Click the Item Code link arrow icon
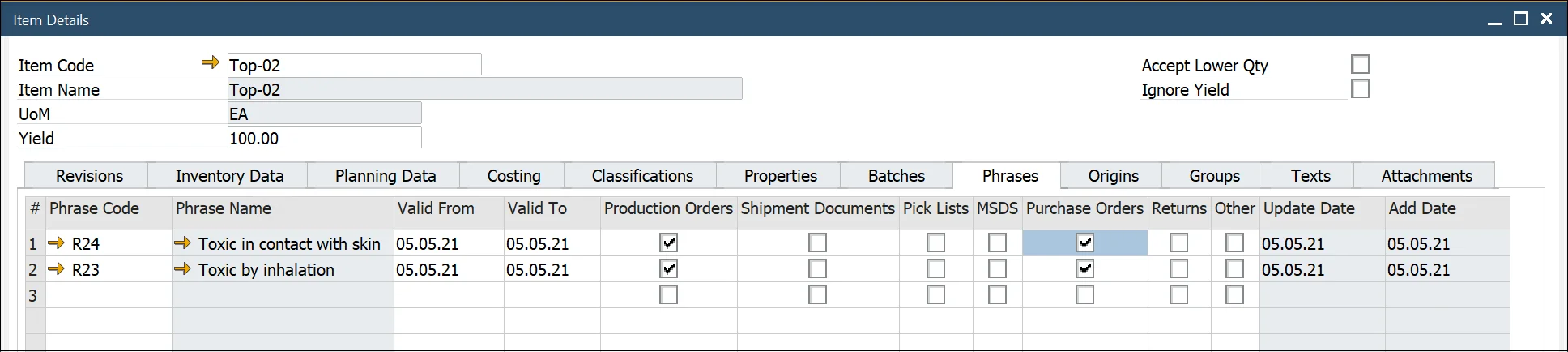1568x352 pixels. click(211, 62)
